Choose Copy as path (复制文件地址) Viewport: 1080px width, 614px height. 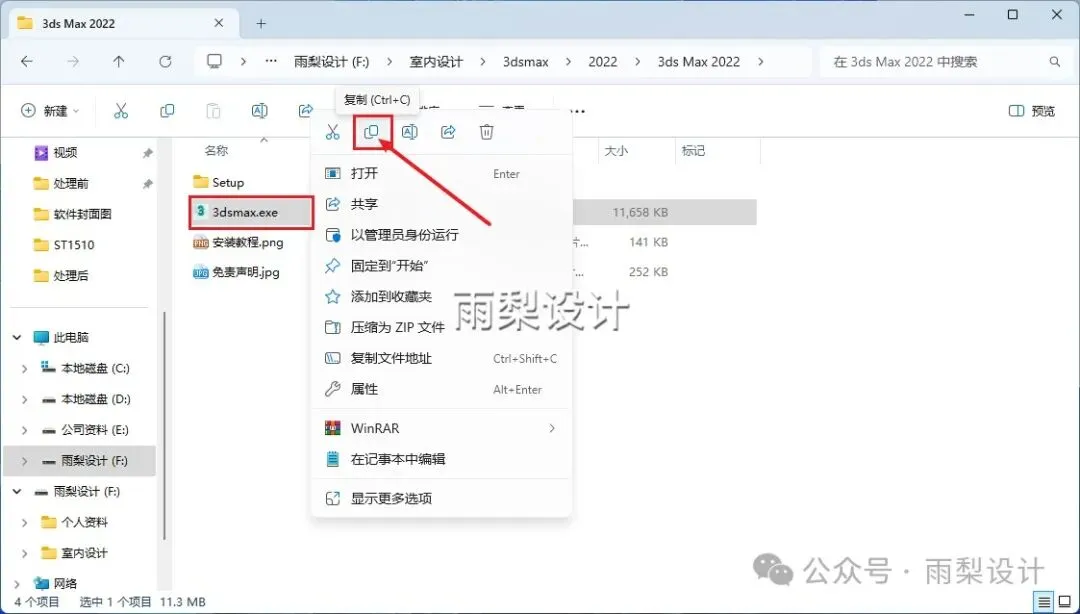tap(441, 358)
